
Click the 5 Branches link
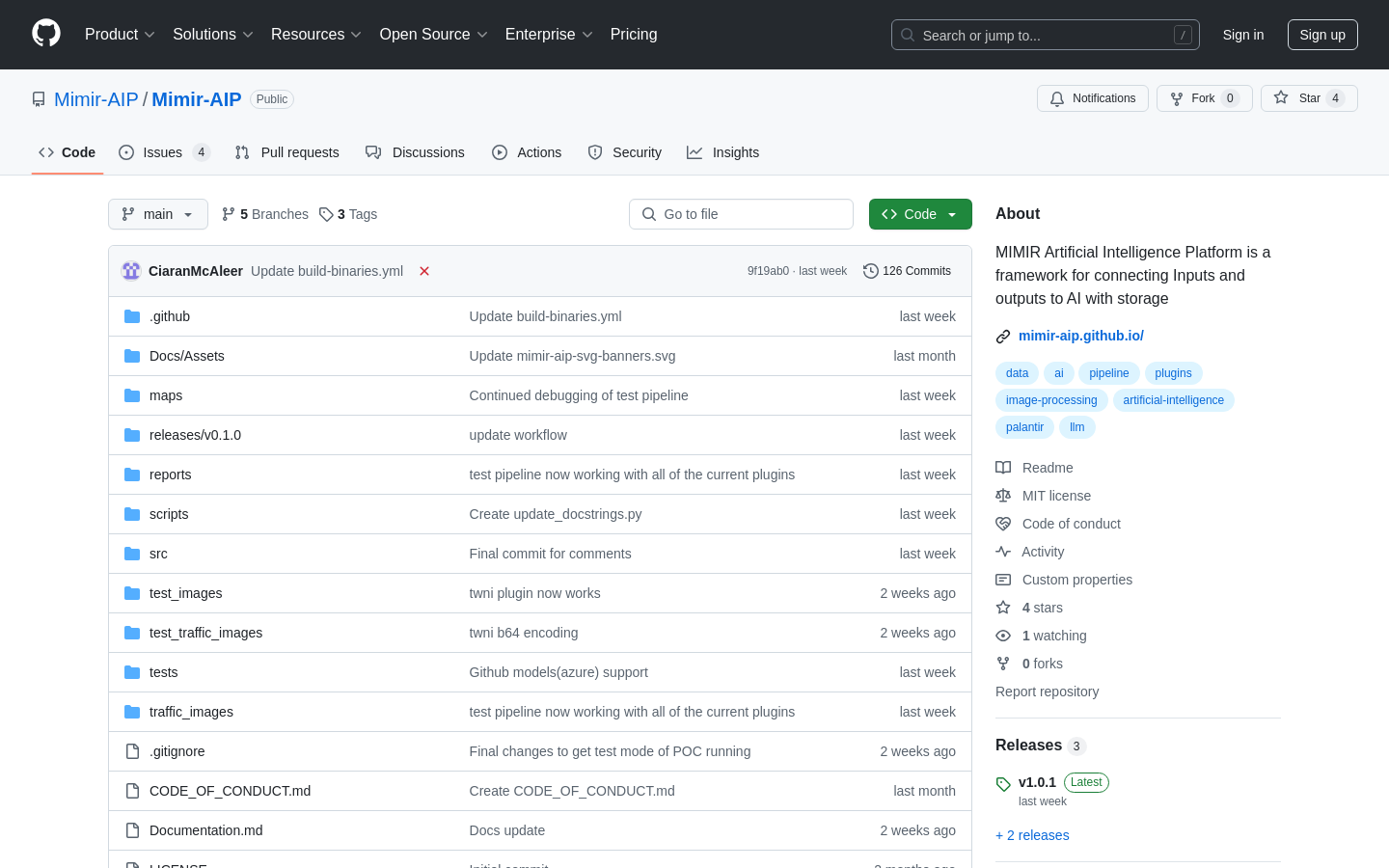(265, 214)
